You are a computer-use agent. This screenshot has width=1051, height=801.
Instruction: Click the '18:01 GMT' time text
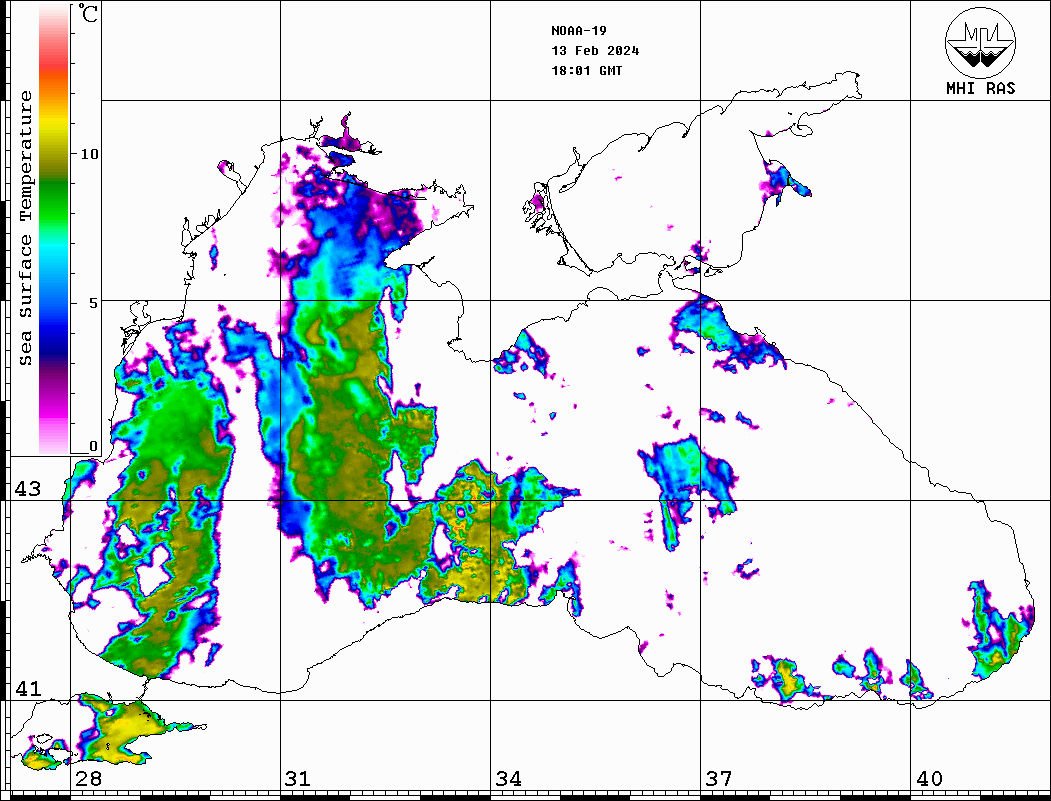(x=587, y=70)
